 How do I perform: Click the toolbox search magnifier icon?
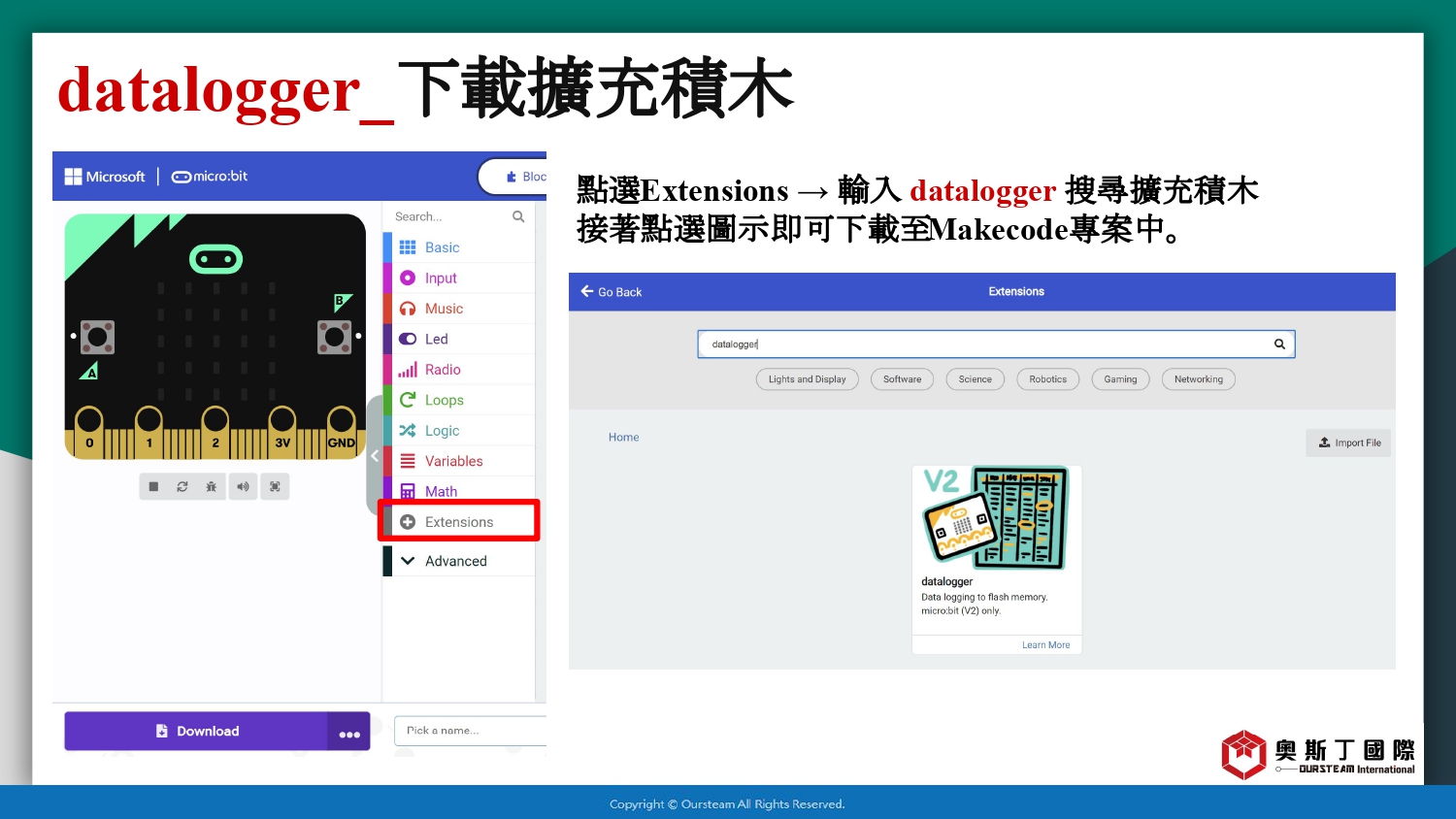518,216
